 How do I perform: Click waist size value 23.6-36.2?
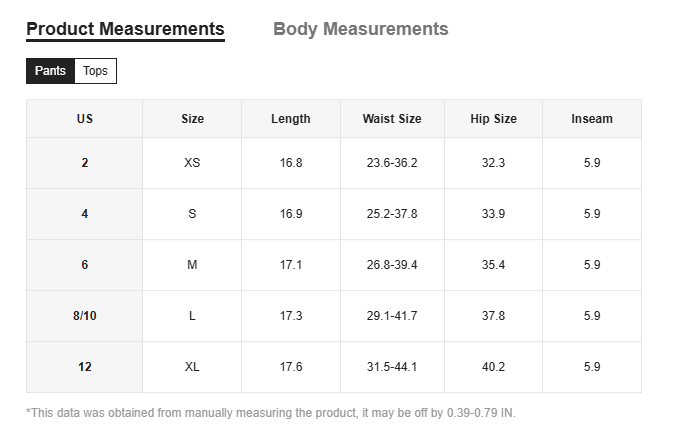click(392, 163)
